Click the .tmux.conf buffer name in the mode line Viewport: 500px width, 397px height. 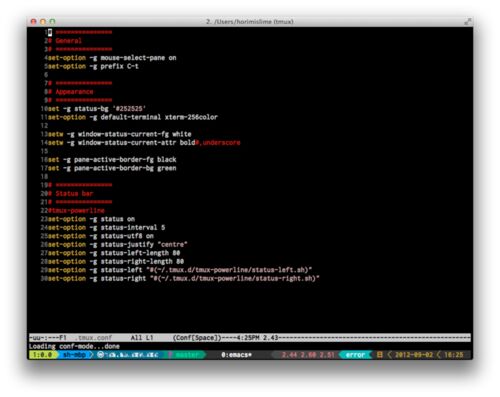tap(93, 338)
